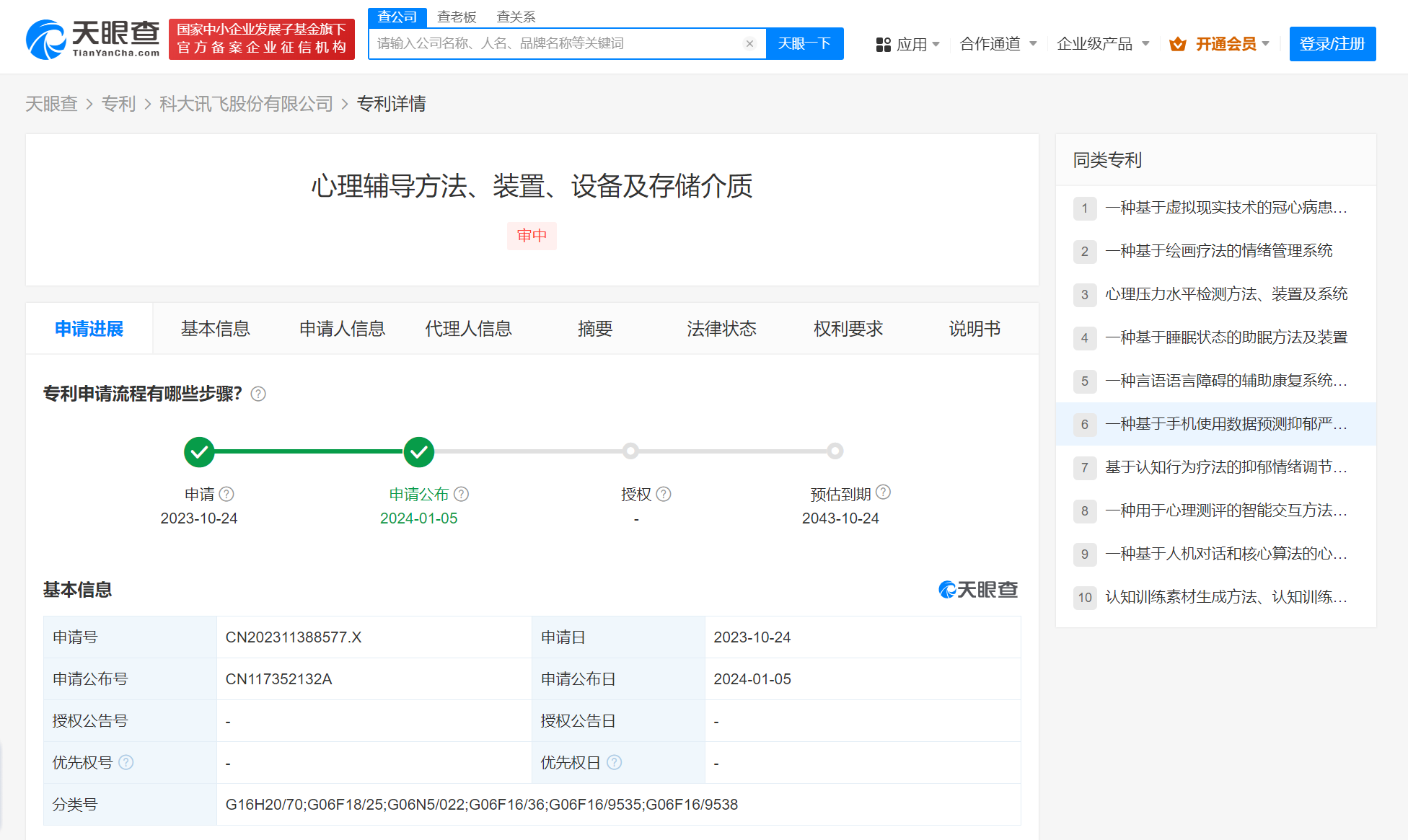Click the help icon beside 优先权日
This screenshot has width=1408, height=840.
614,762
